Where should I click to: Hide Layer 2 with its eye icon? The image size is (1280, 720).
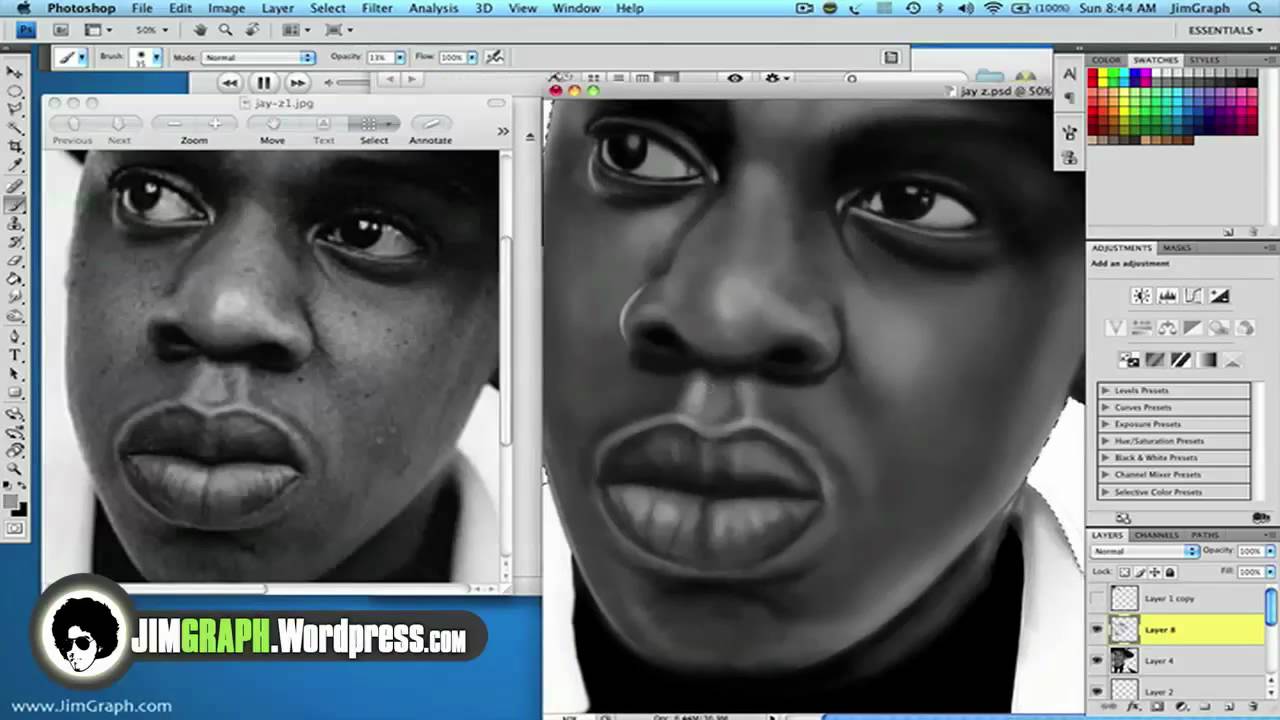1098,691
